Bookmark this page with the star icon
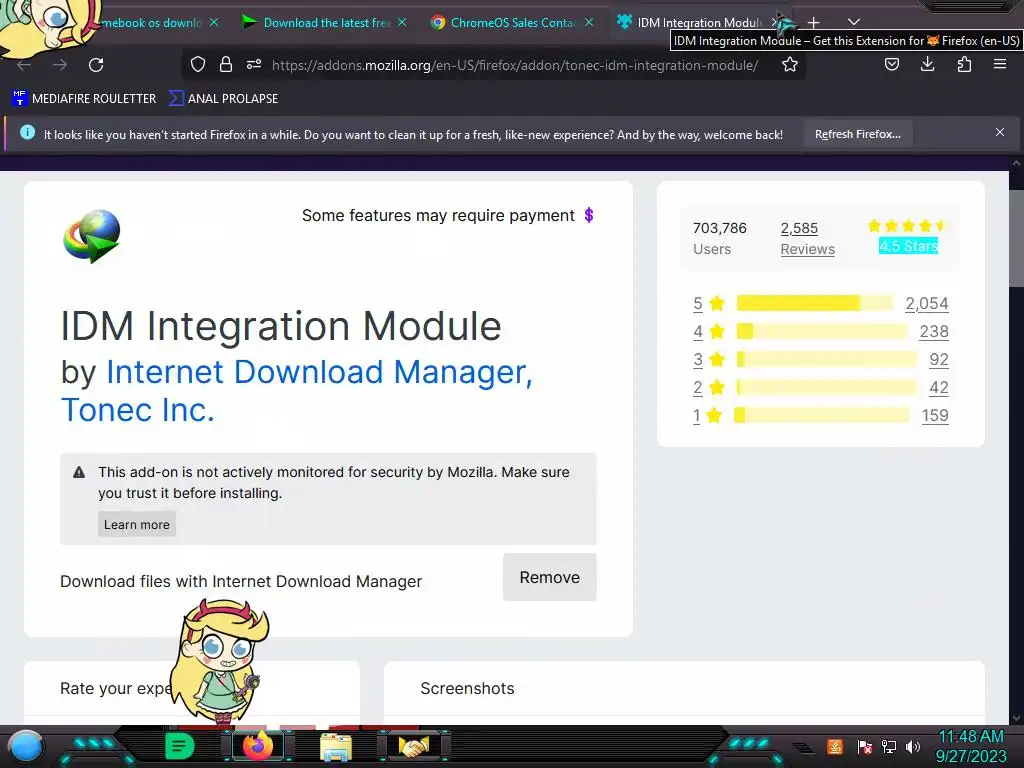 [790, 64]
